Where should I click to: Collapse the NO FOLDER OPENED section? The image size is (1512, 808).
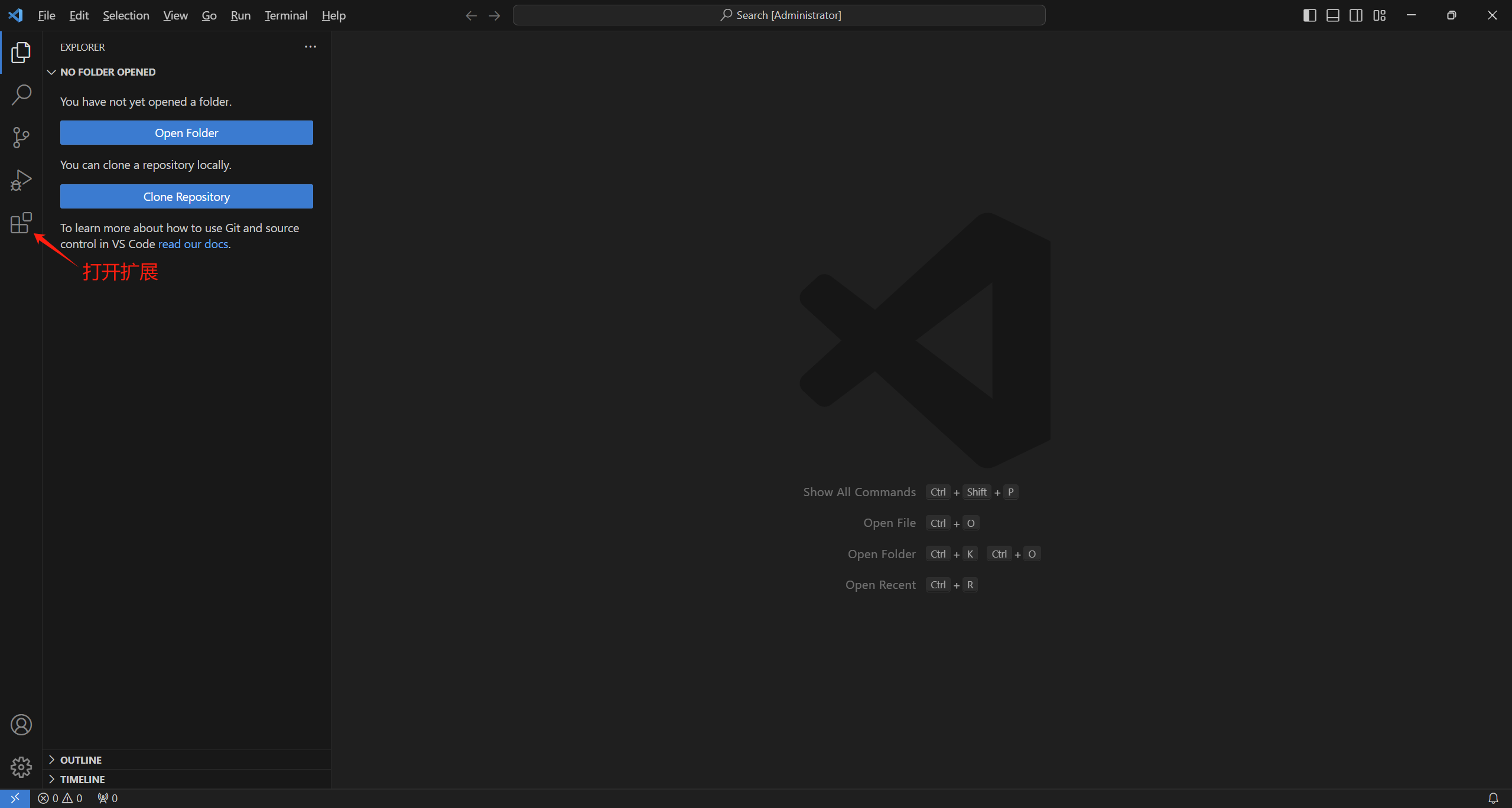pyautogui.click(x=108, y=72)
